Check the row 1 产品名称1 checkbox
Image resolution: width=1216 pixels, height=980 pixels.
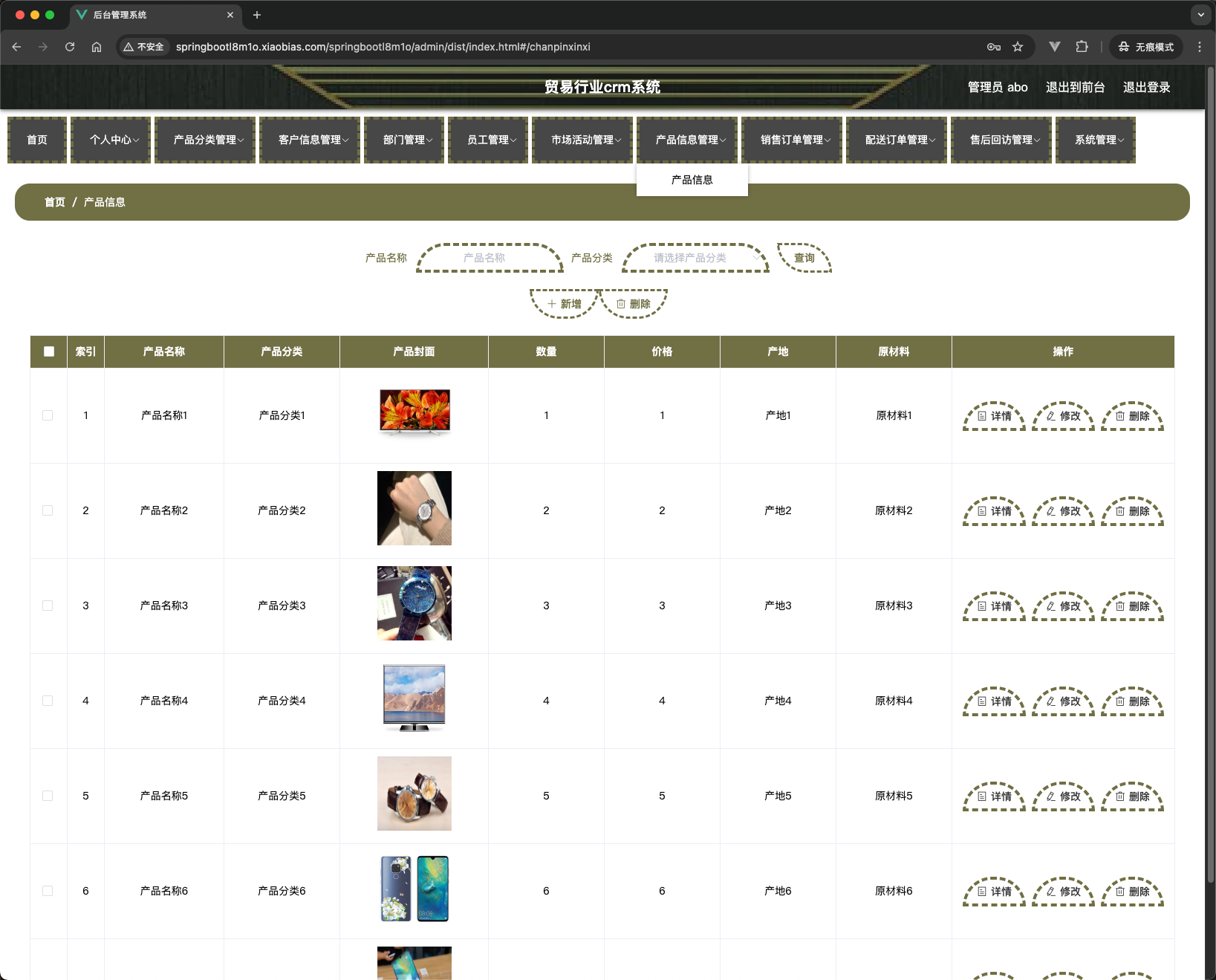pos(48,415)
